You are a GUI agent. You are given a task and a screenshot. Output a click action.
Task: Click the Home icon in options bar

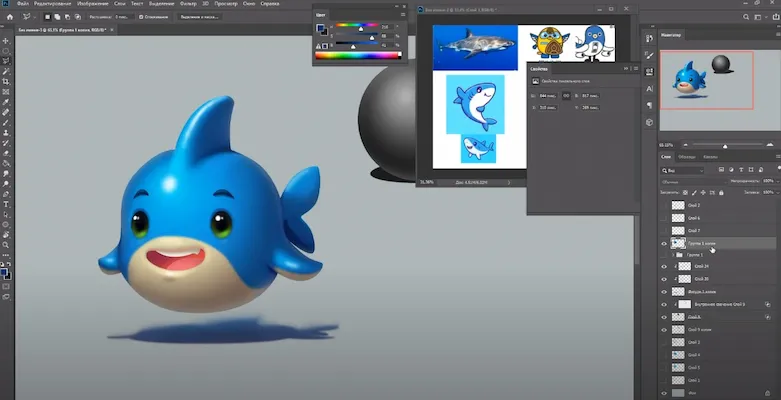pos(8,17)
